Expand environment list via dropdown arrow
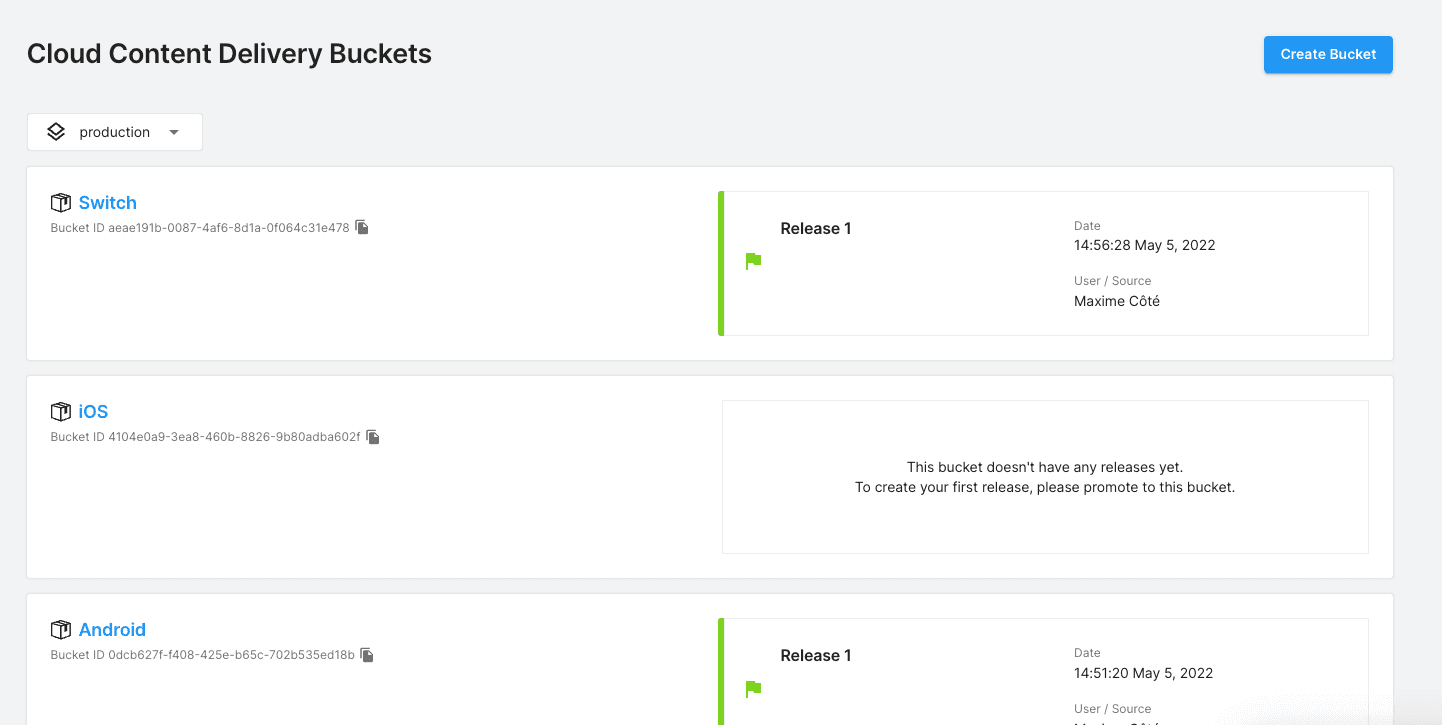The width and height of the screenshot is (1442, 725). coord(174,132)
